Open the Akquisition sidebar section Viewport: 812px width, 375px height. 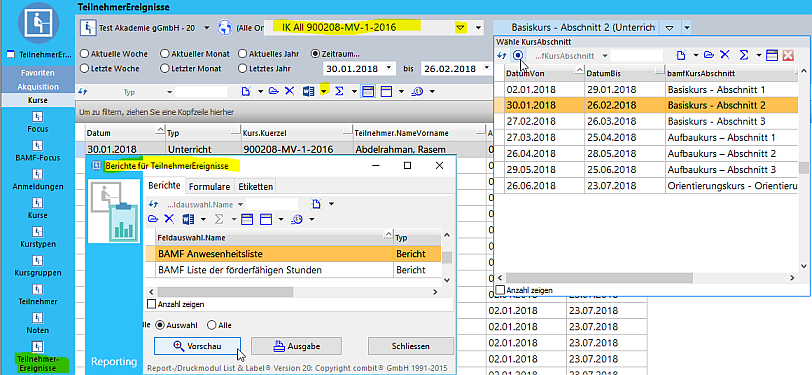click(x=37, y=87)
